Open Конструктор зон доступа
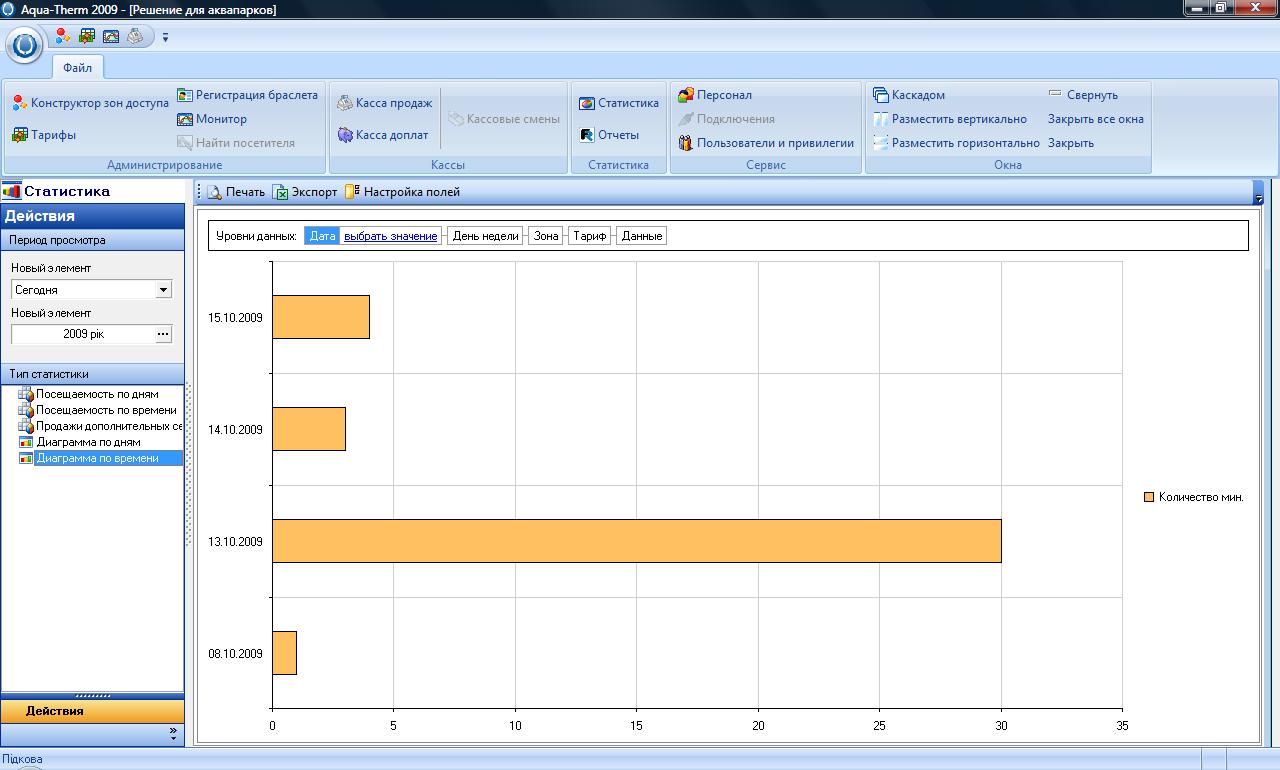 pyautogui.click(x=91, y=103)
